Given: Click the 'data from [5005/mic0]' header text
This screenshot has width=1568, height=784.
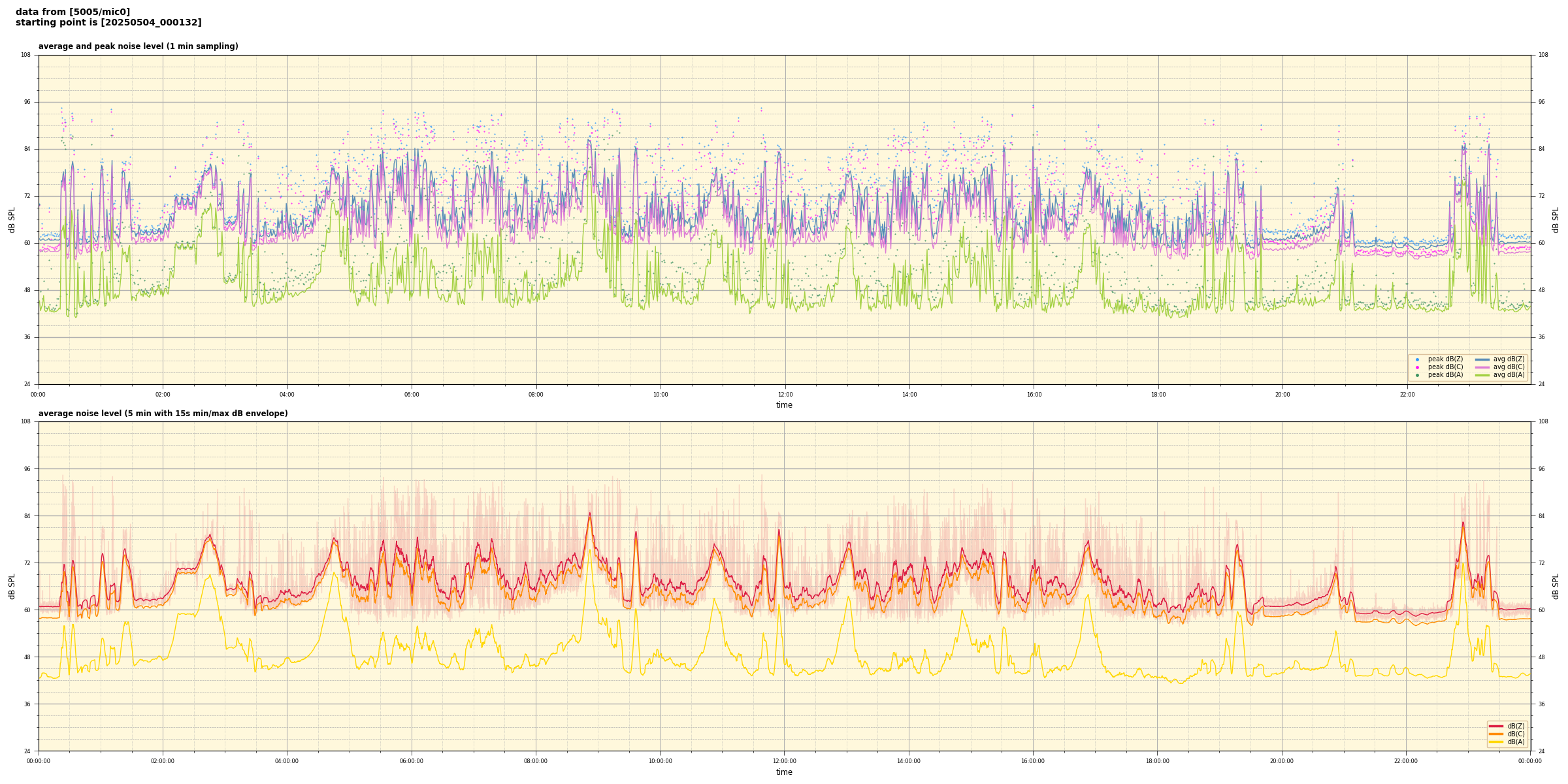Looking at the screenshot, I should click(x=73, y=12).
